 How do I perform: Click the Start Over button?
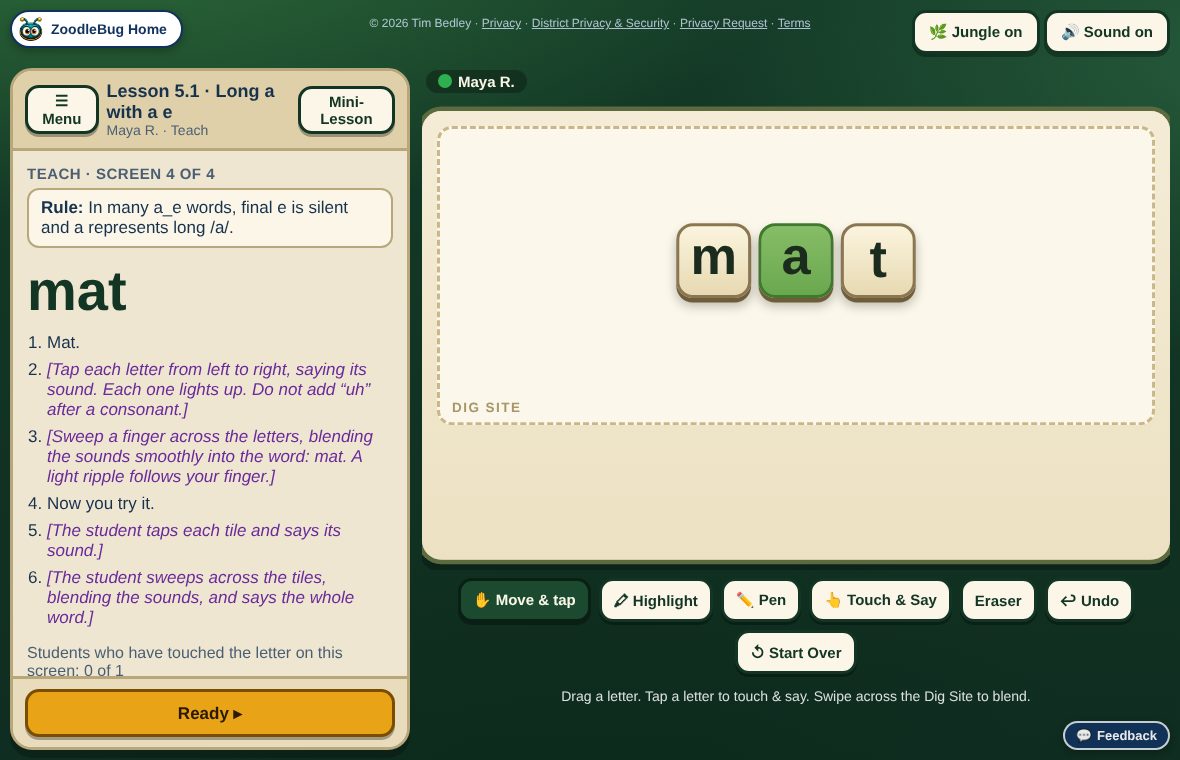point(795,652)
